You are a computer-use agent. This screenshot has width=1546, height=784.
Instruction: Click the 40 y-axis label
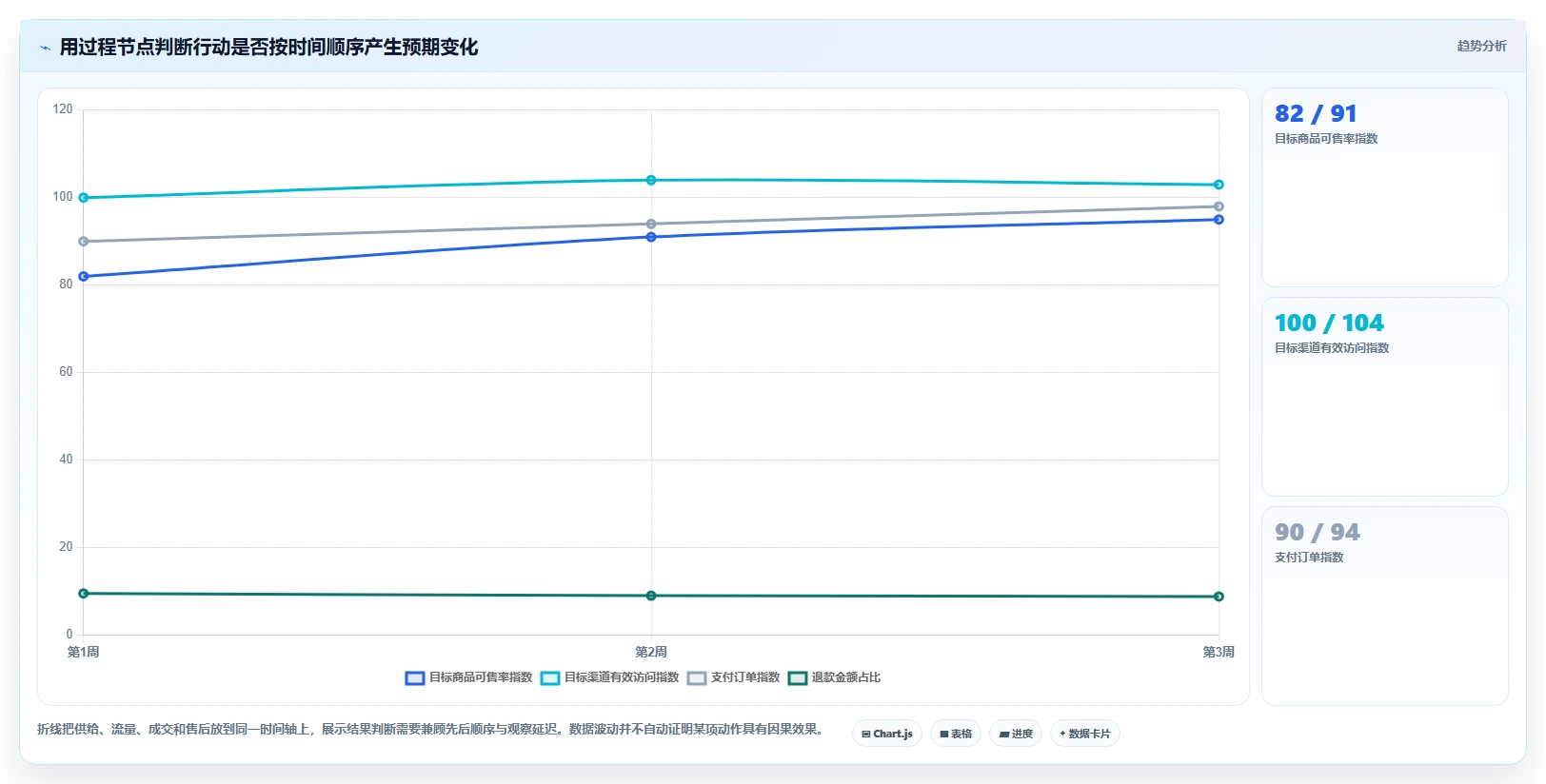coord(66,460)
